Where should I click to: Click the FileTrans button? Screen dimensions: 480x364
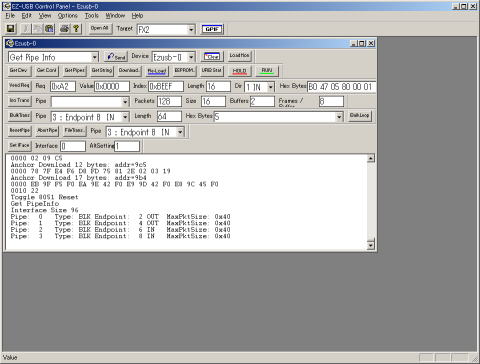[x=75, y=131]
